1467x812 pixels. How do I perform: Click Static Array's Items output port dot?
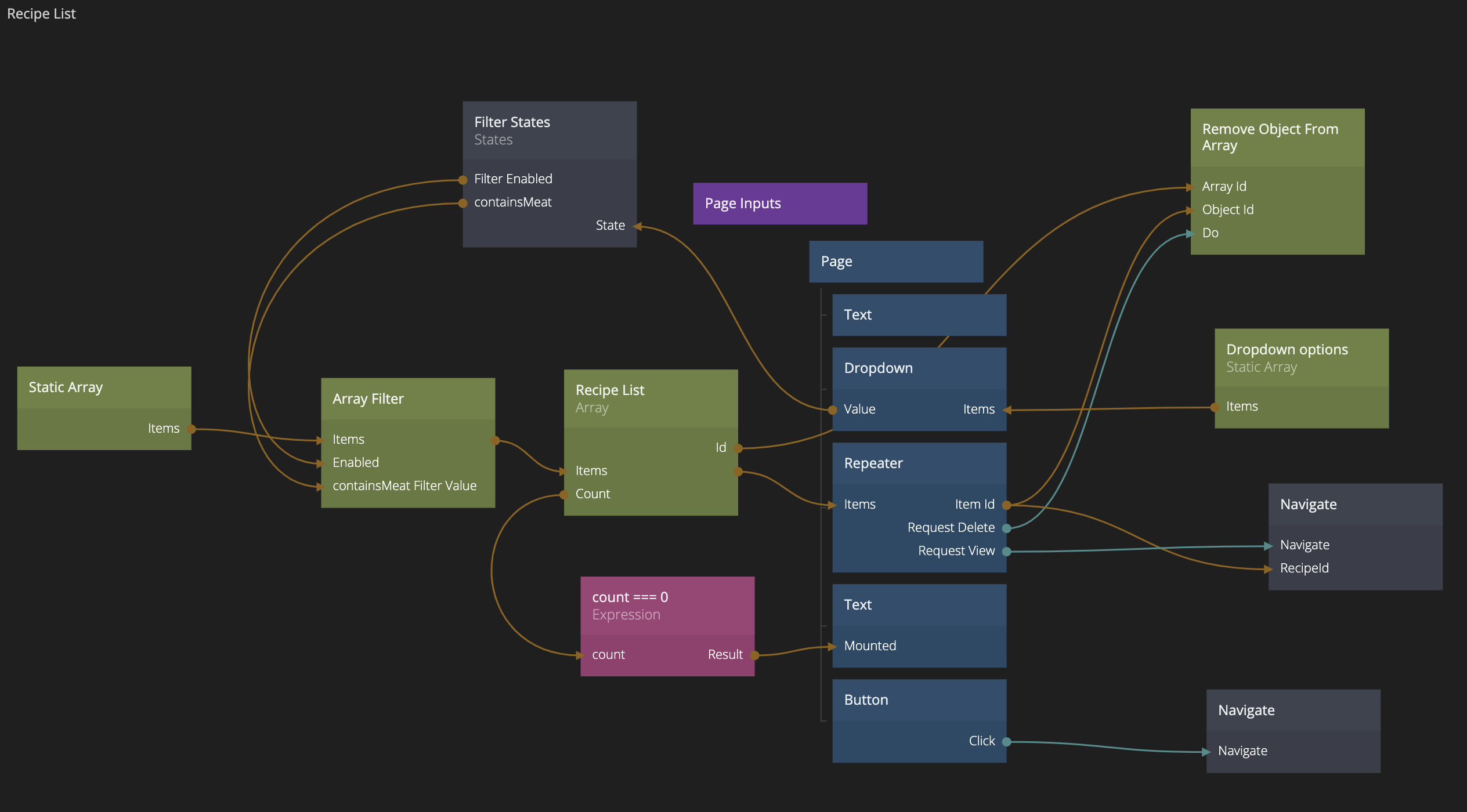click(191, 429)
